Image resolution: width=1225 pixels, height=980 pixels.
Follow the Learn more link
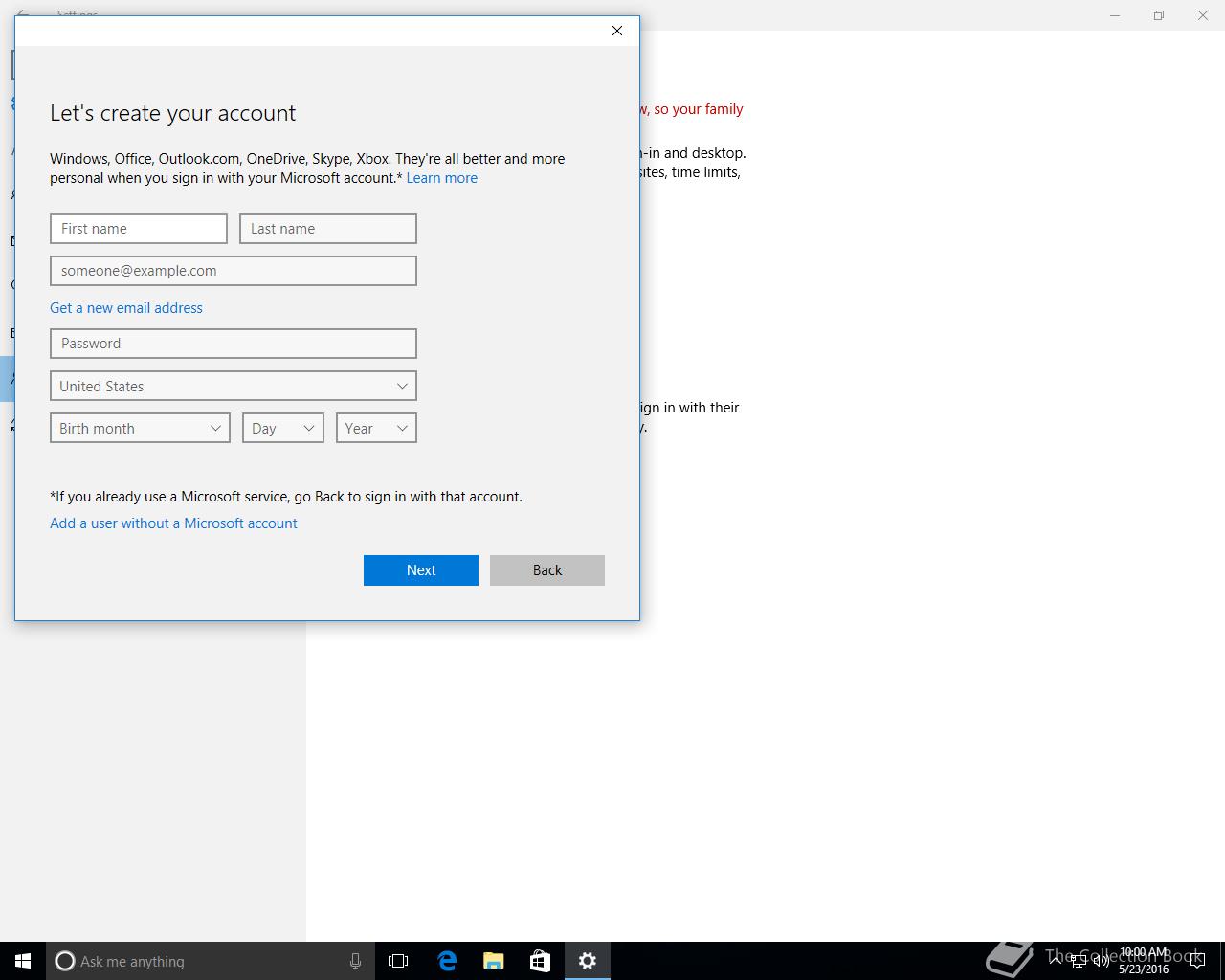pyautogui.click(x=441, y=178)
